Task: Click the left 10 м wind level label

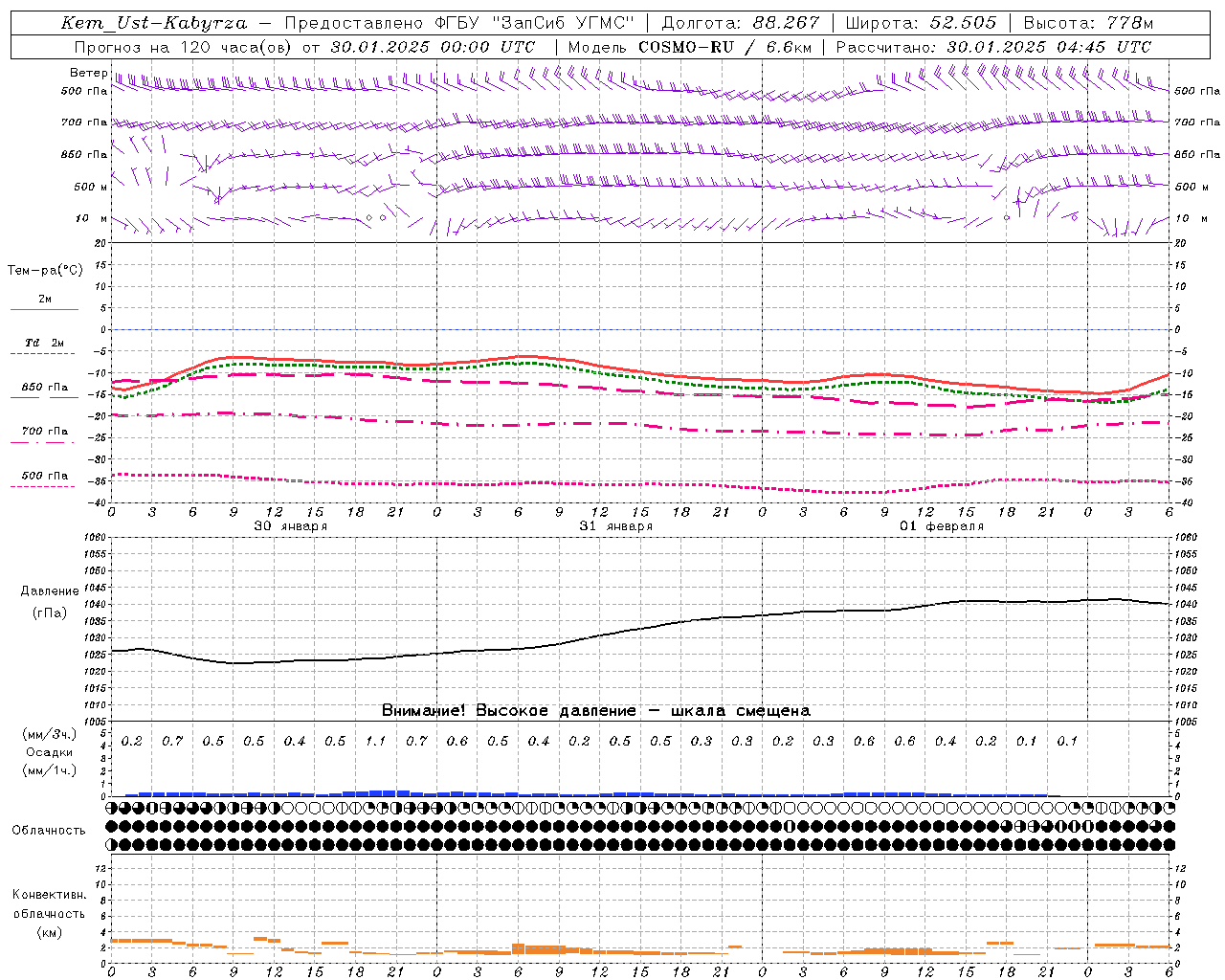Action: (x=92, y=218)
